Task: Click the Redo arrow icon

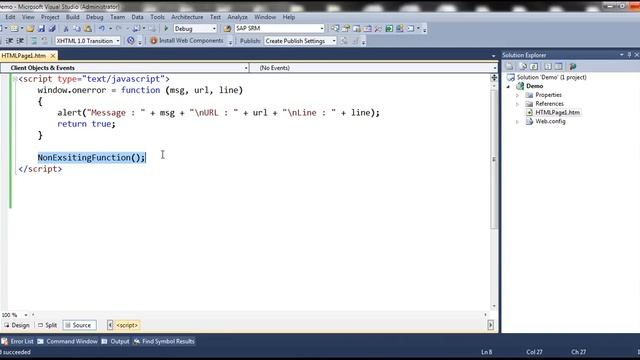Action: 119,29
